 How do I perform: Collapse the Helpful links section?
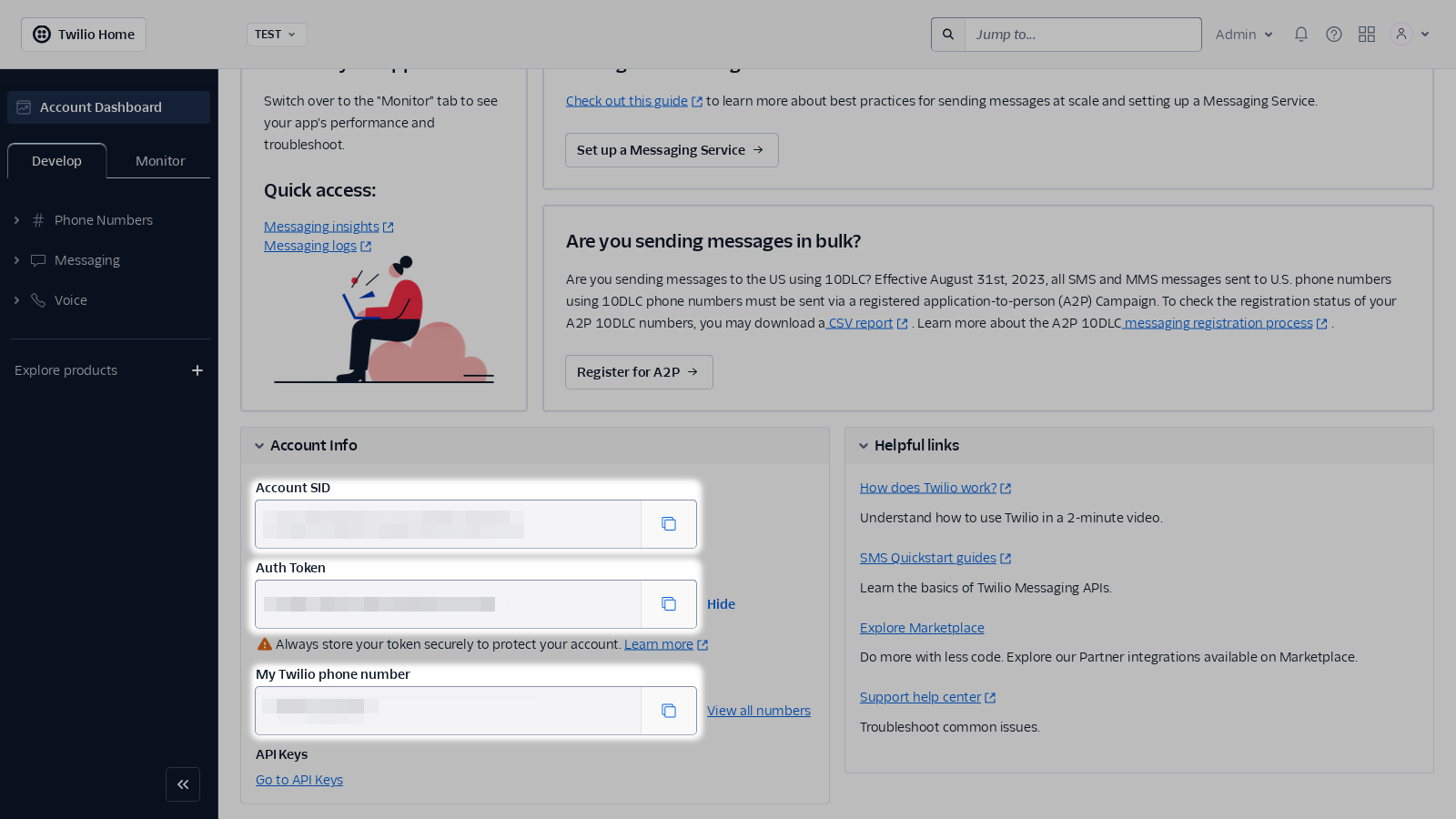point(864,446)
